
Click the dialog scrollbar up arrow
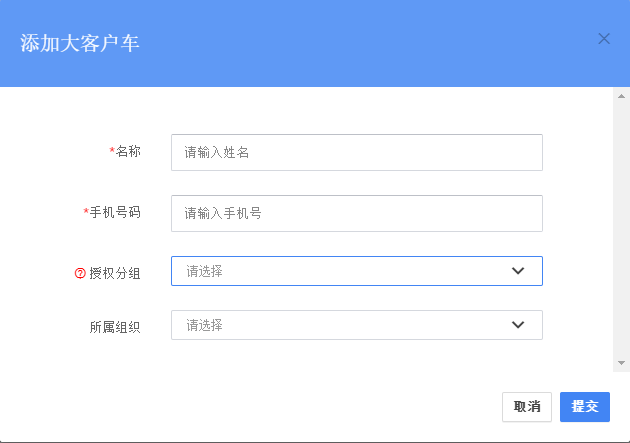[621, 96]
